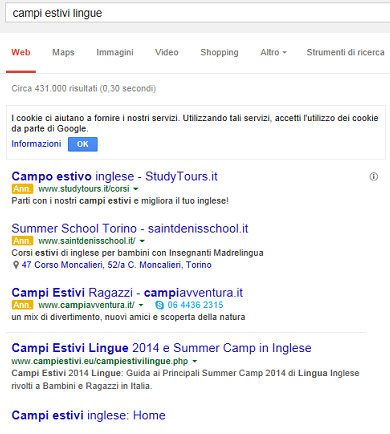Open Campi estivi inglese: Home result
Viewport: 390px width, 434px height.
88,416
